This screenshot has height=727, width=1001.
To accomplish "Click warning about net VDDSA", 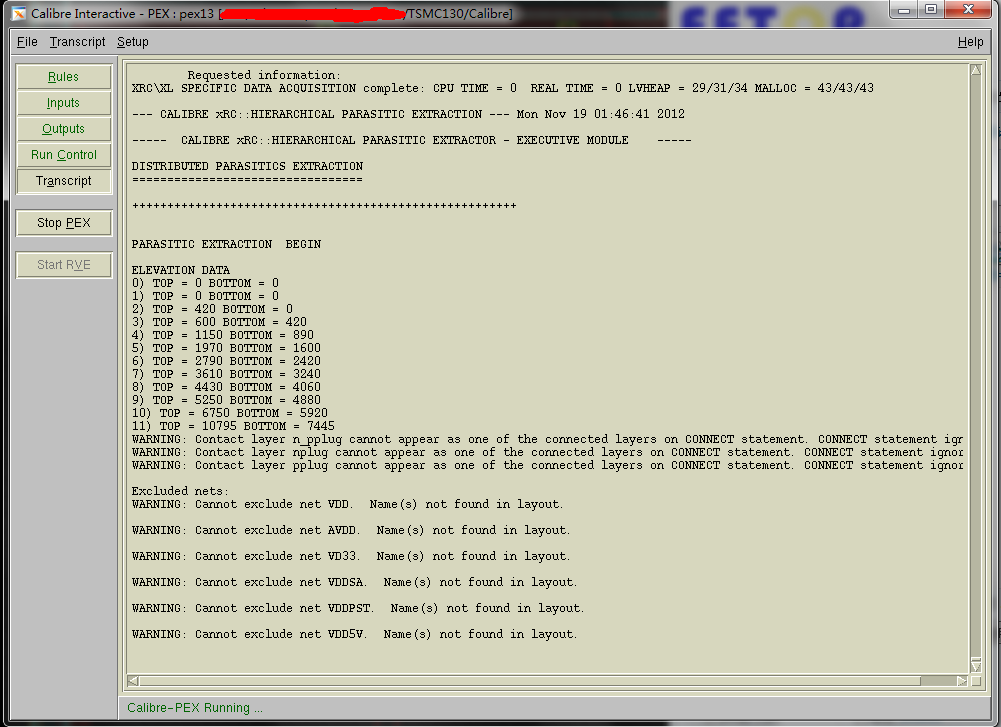I will 354,582.
